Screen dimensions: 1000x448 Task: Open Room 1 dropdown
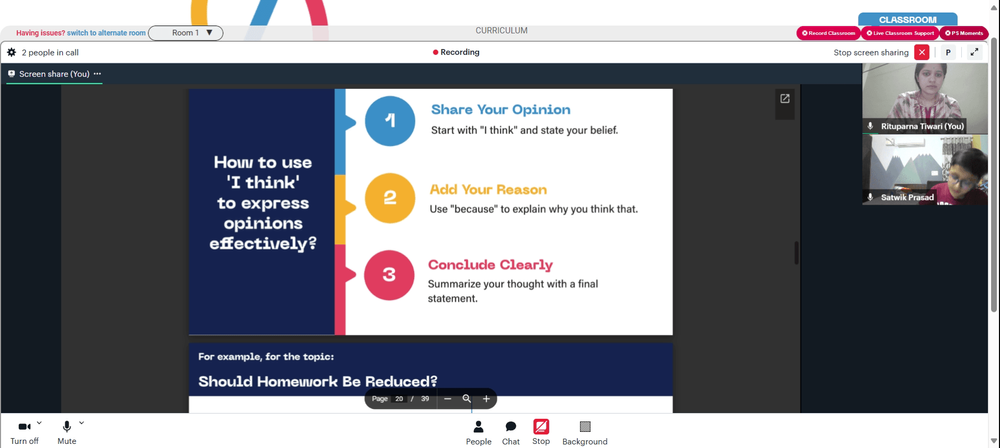click(186, 33)
